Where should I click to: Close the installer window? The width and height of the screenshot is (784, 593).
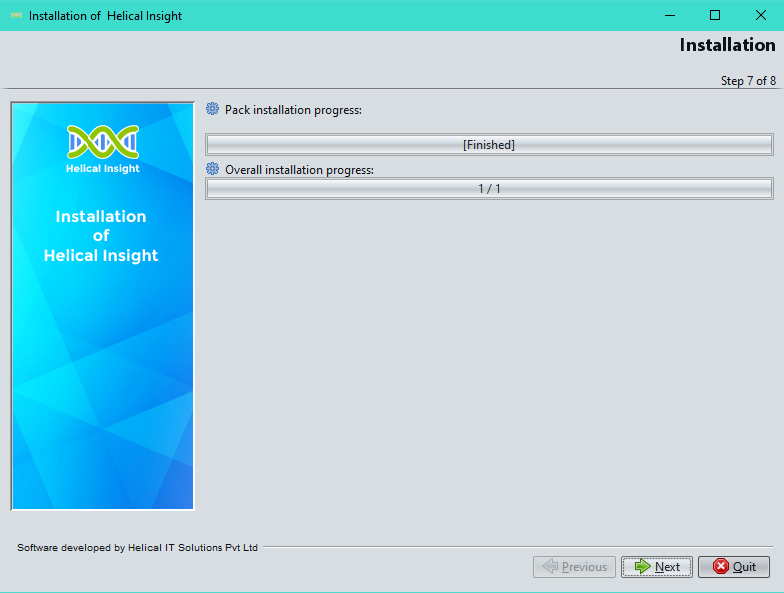click(x=760, y=16)
